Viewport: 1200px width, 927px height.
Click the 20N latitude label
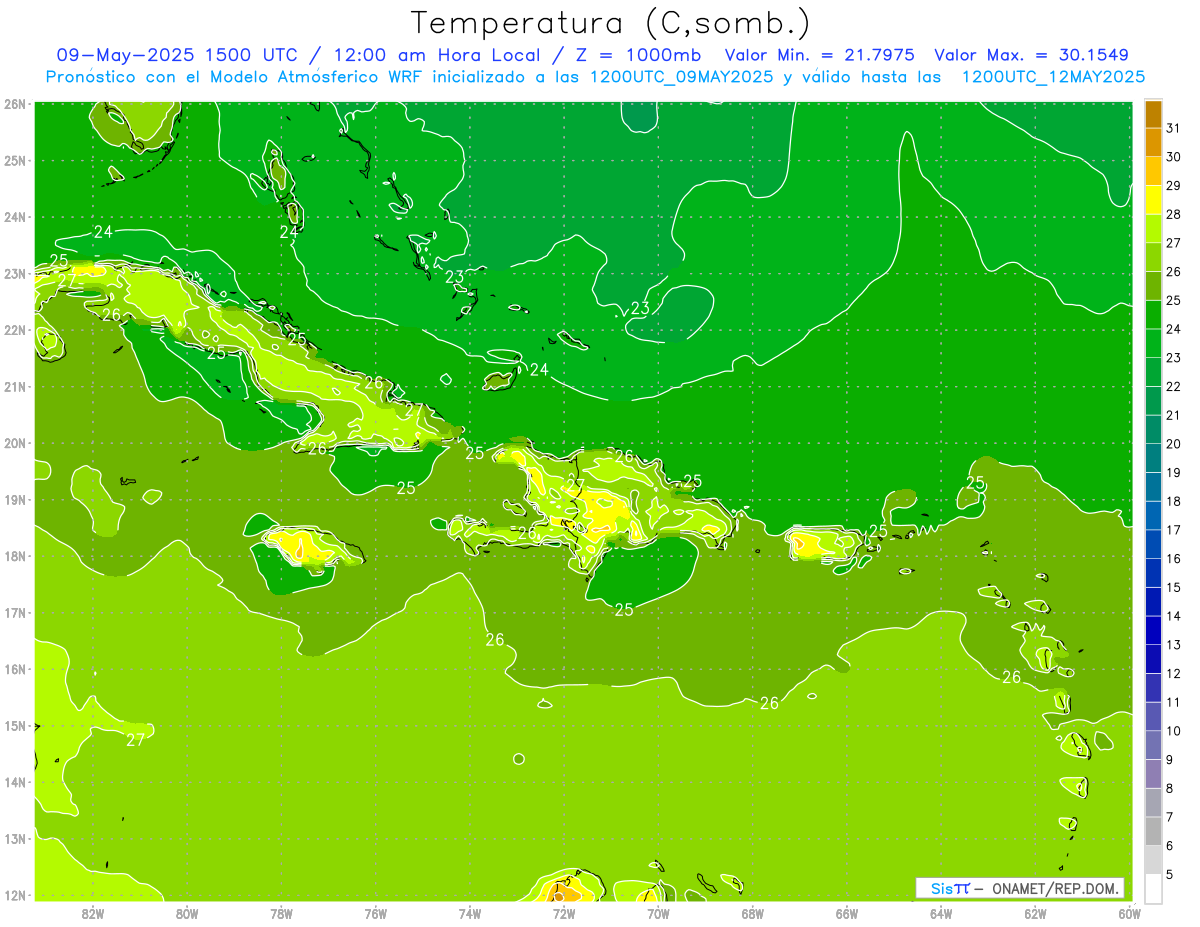click(15, 443)
